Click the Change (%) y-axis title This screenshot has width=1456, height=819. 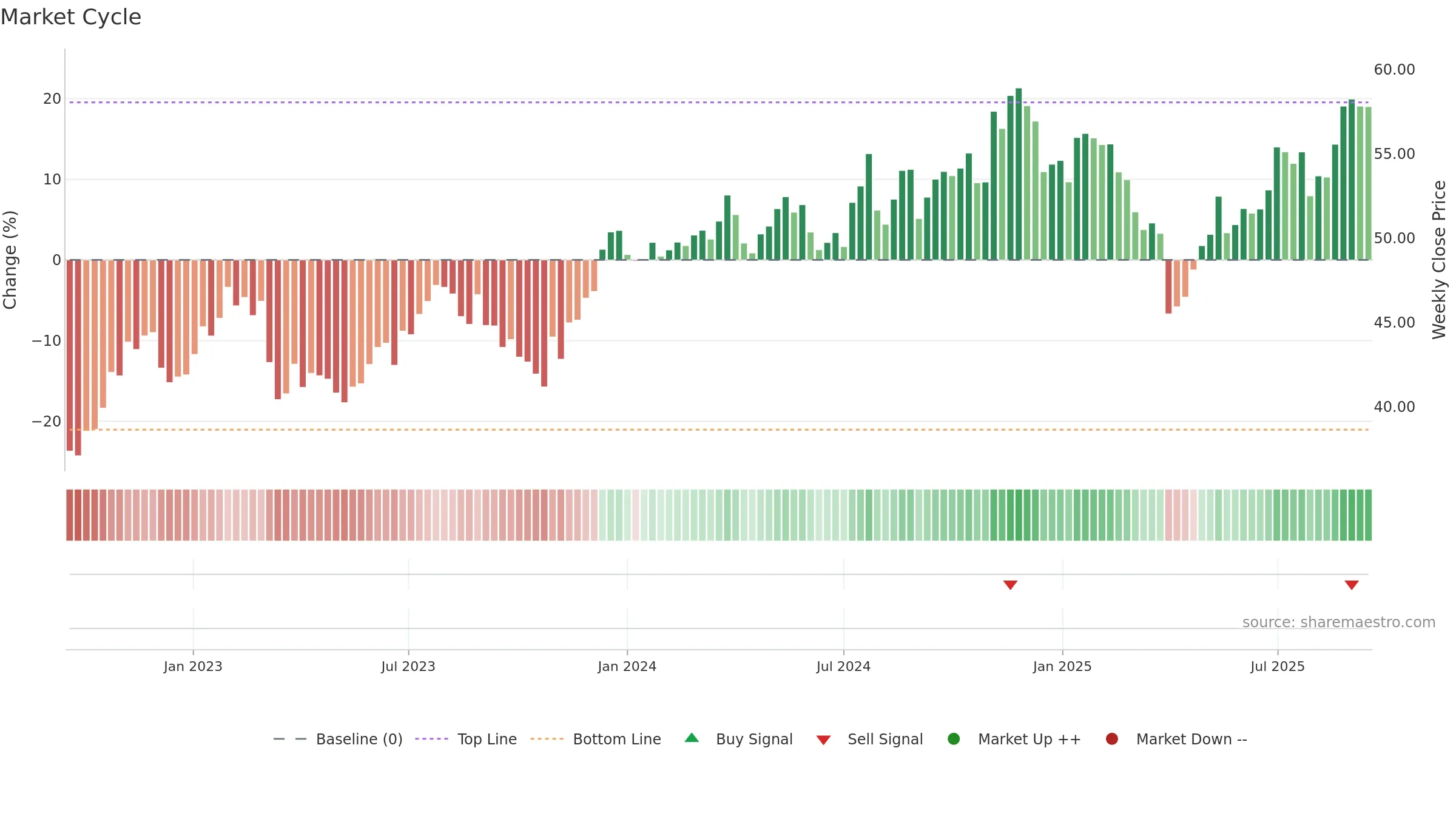(x=10, y=260)
